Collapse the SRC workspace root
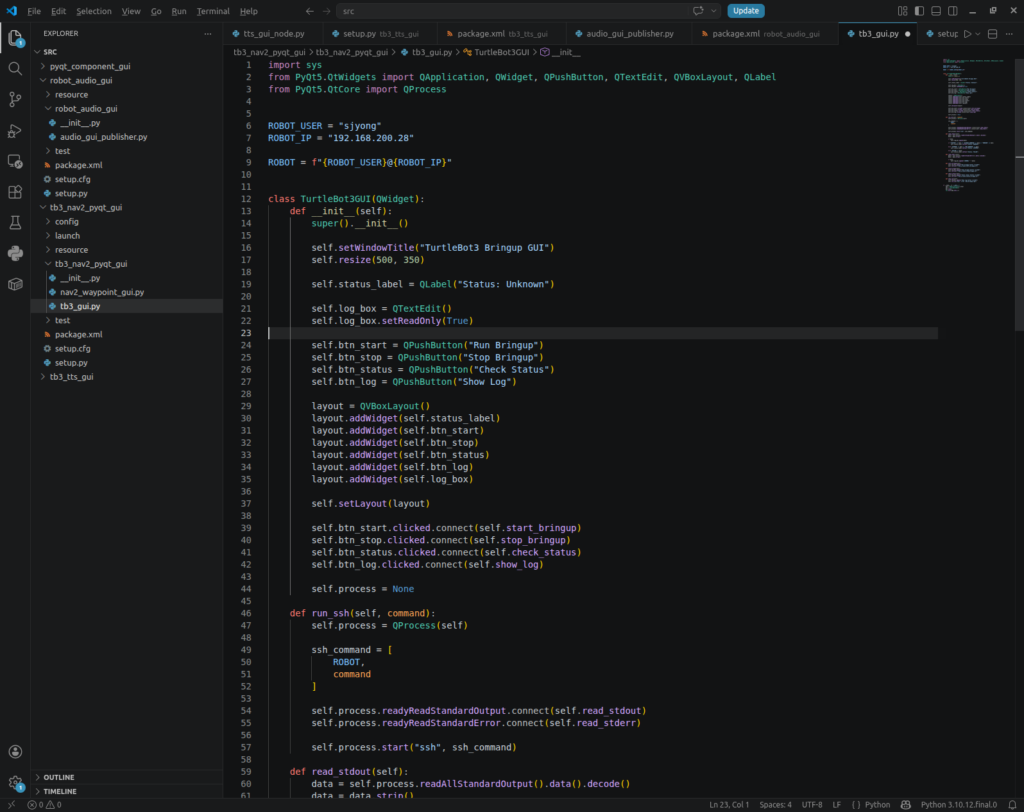1024x812 pixels. [x=50, y=52]
